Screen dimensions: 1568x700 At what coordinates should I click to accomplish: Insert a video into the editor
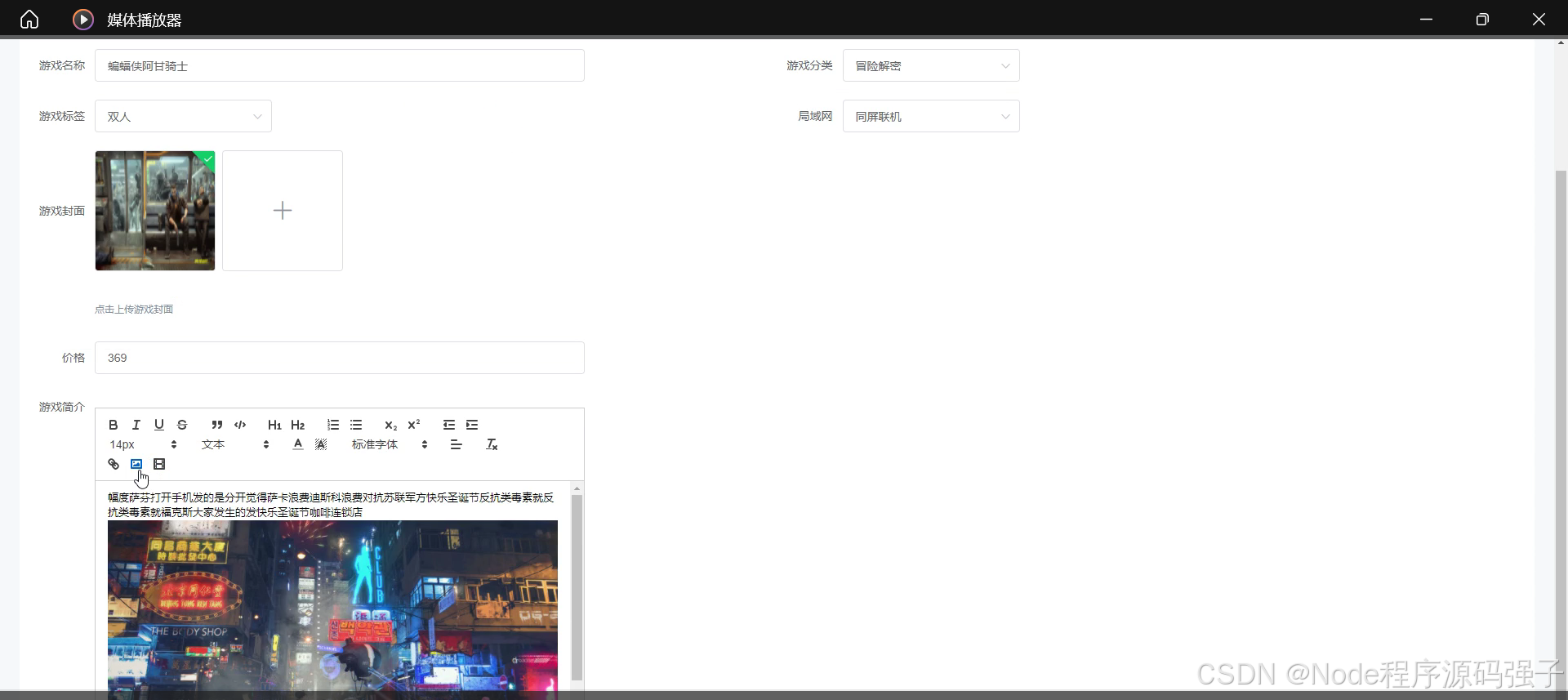[159, 464]
